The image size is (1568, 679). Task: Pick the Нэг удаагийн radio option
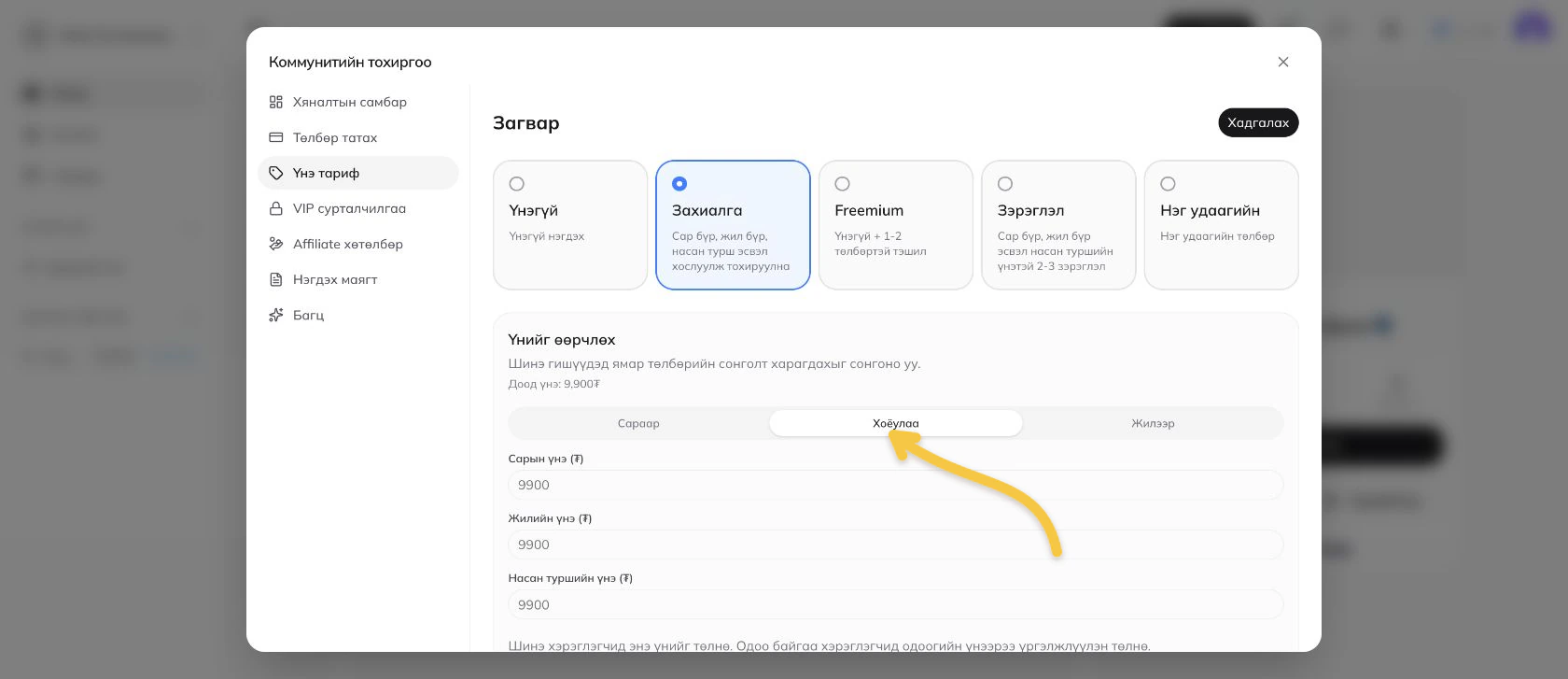pos(1168,184)
